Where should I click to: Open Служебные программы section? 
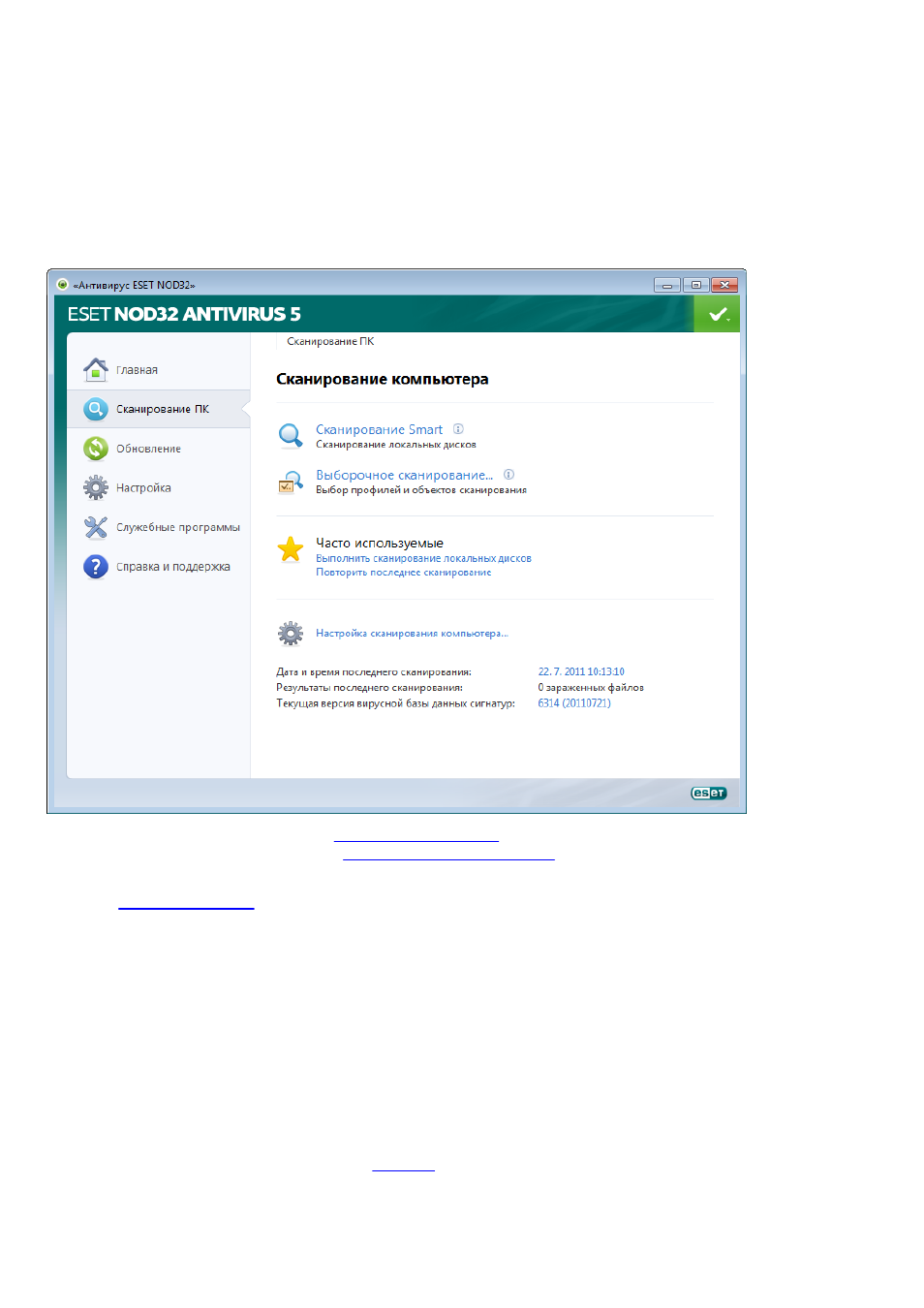[x=178, y=528]
